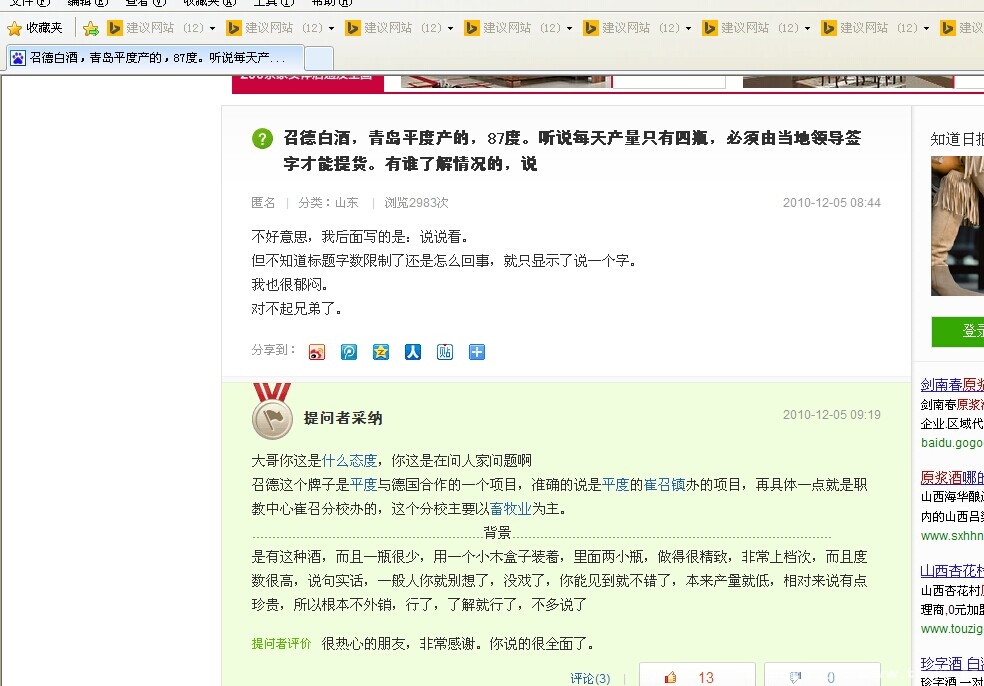Open the 原浆酒哪的 ad link

tap(952, 477)
